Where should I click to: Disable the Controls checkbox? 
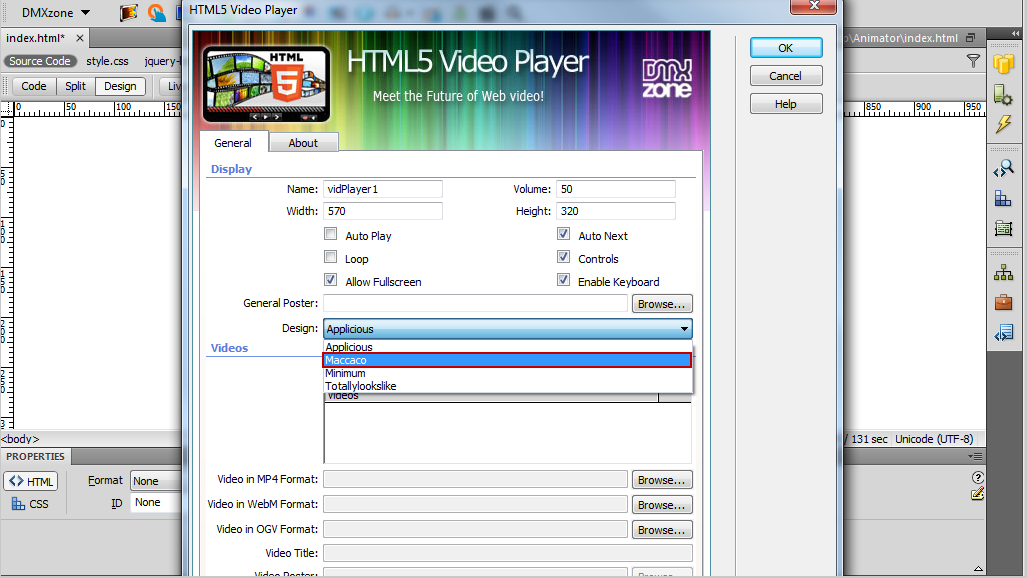click(x=563, y=257)
